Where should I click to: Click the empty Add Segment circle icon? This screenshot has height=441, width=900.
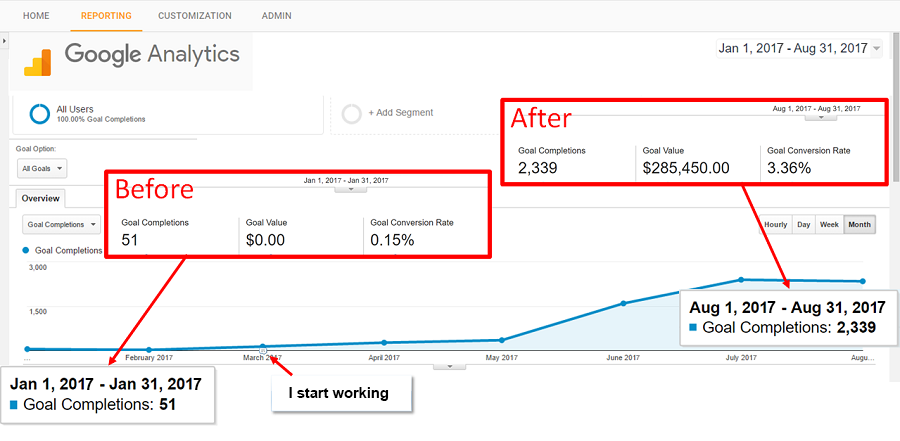tap(352, 113)
